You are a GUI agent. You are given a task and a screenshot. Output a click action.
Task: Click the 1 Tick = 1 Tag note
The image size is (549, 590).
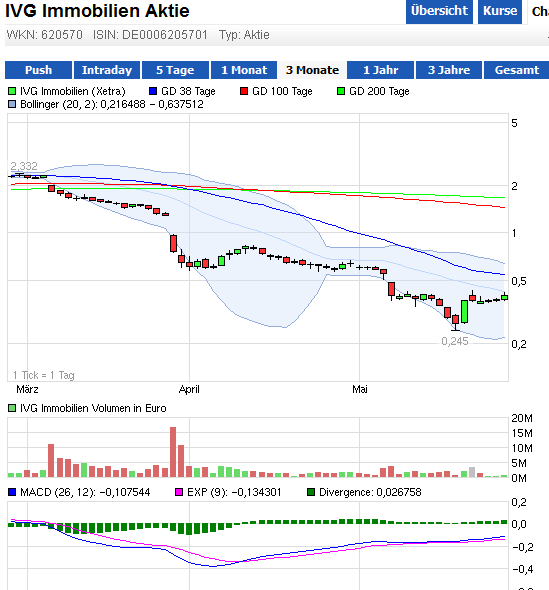pyautogui.click(x=44, y=375)
